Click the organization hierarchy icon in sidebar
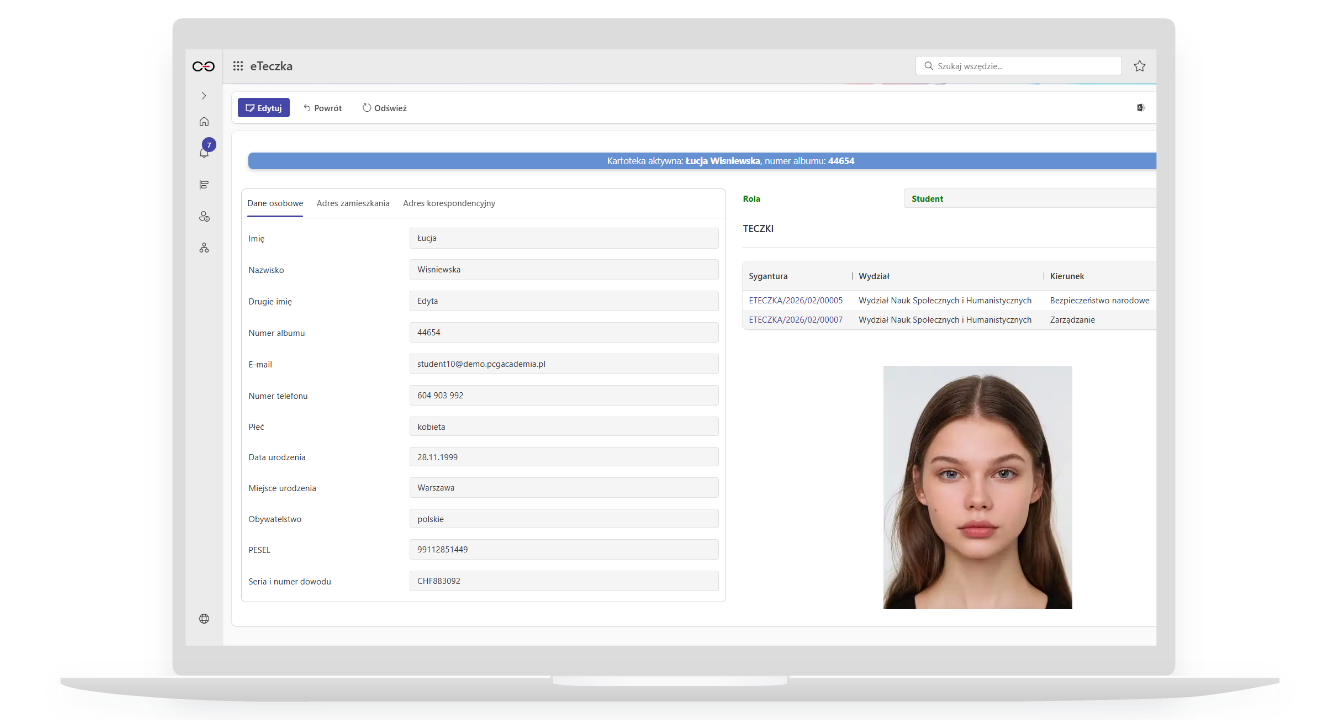This screenshot has width=1340, height=720. coord(204,247)
